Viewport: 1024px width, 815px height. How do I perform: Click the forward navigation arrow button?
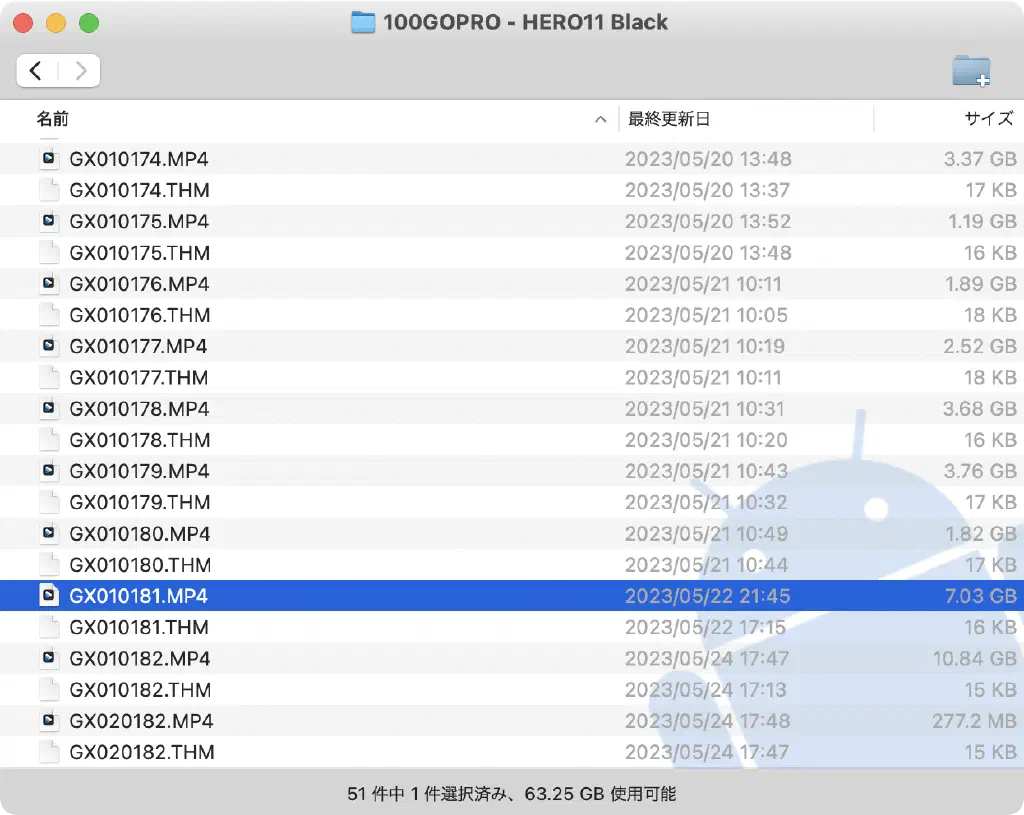(80, 70)
